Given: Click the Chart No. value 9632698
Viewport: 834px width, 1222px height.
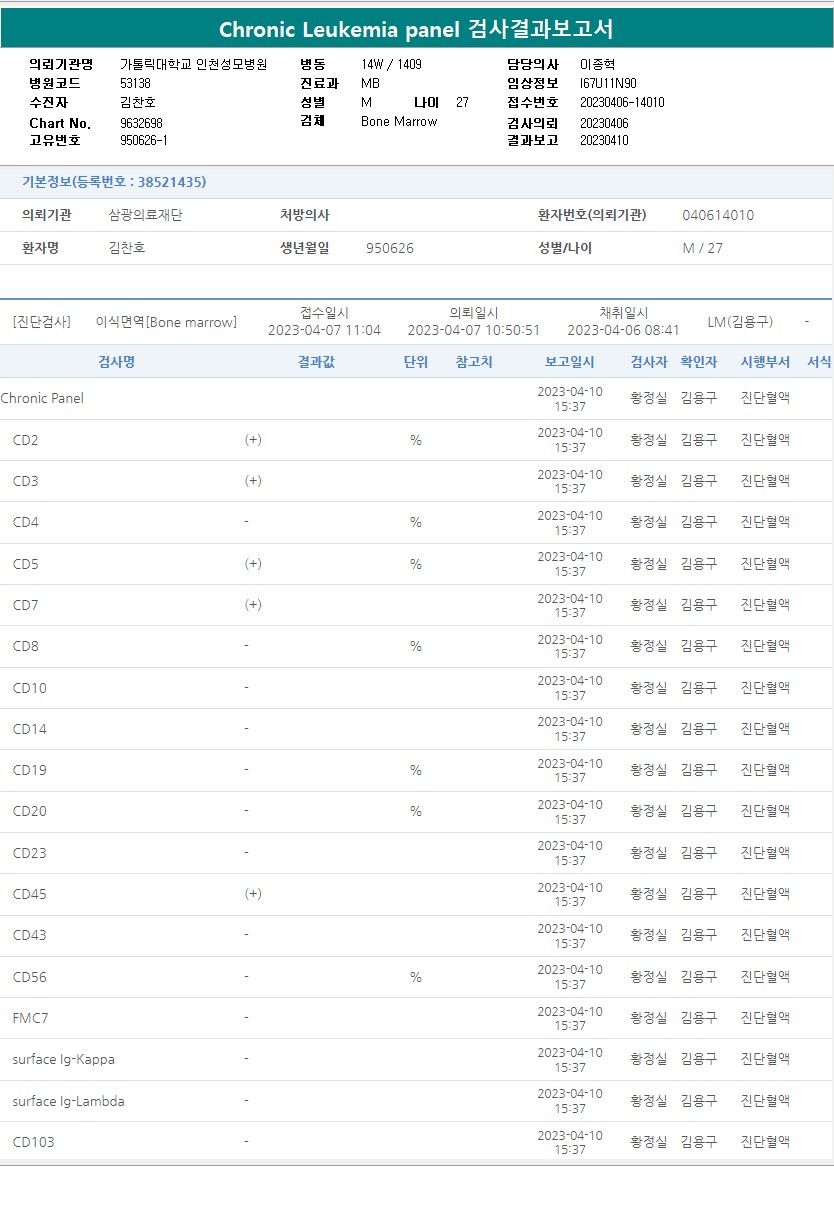Looking at the screenshot, I should (x=141, y=123).
